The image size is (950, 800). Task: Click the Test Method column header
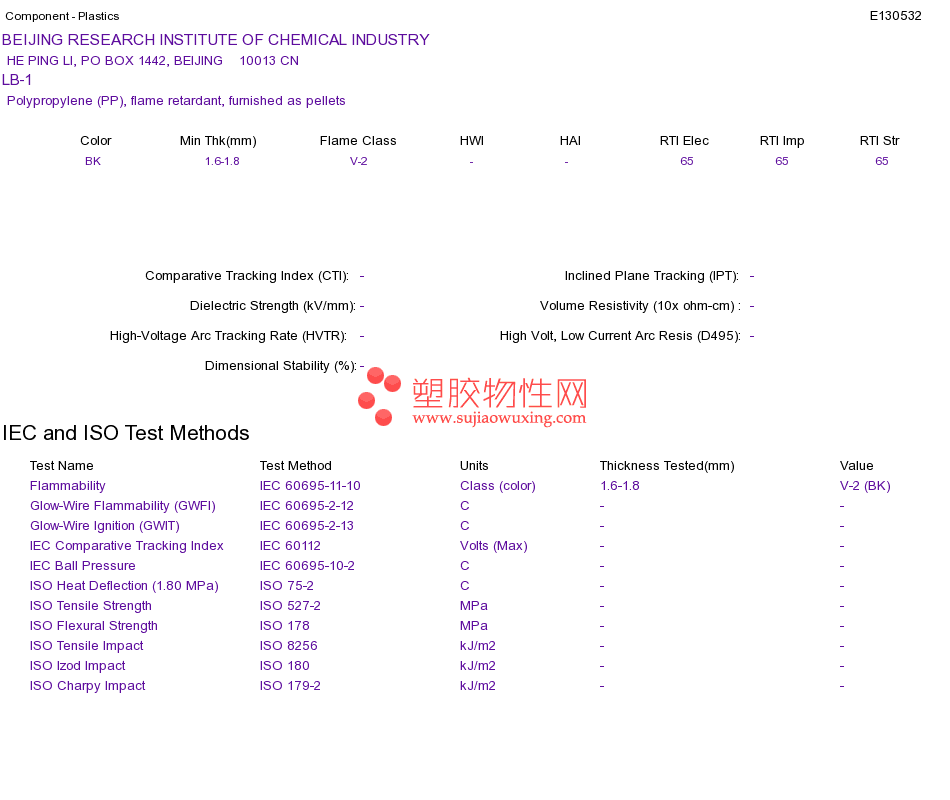(296, 466)
